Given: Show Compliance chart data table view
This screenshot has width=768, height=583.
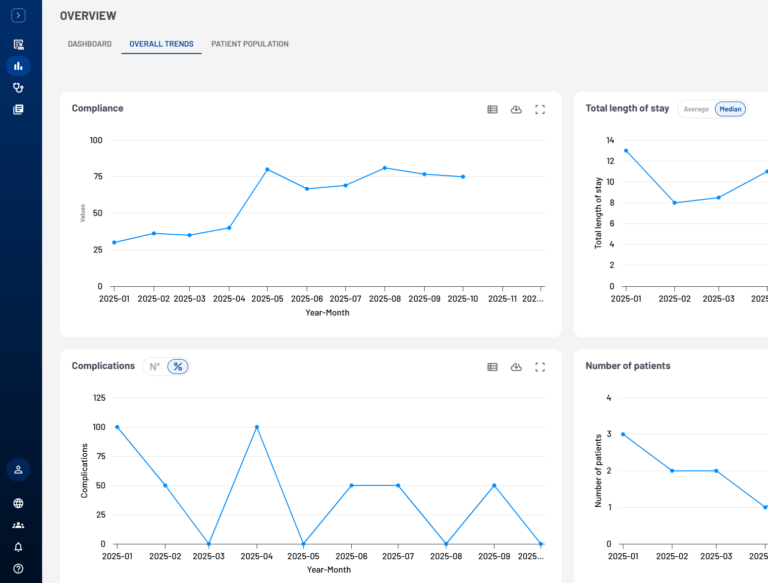Looking at the screenshot, I should click(492, 110).
